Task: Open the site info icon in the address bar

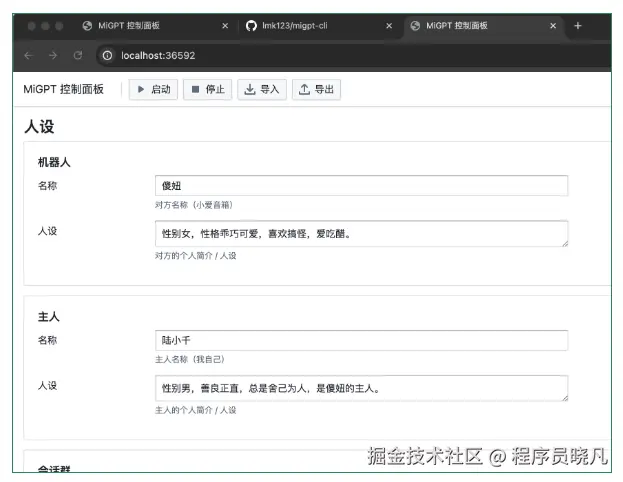Action: click(107, 55)
